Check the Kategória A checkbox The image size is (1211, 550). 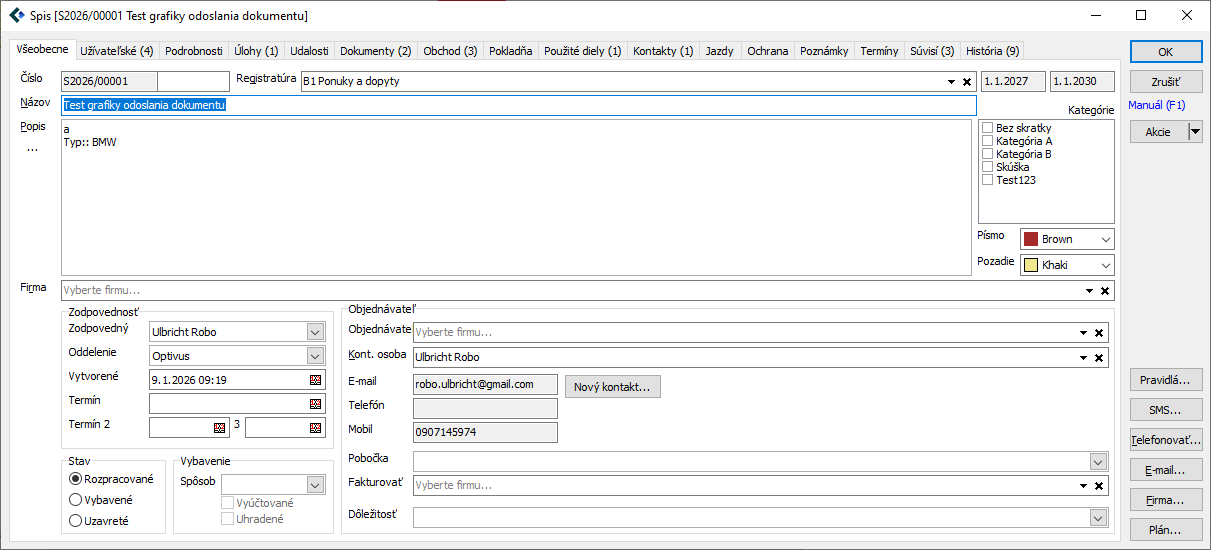[987, 141]
